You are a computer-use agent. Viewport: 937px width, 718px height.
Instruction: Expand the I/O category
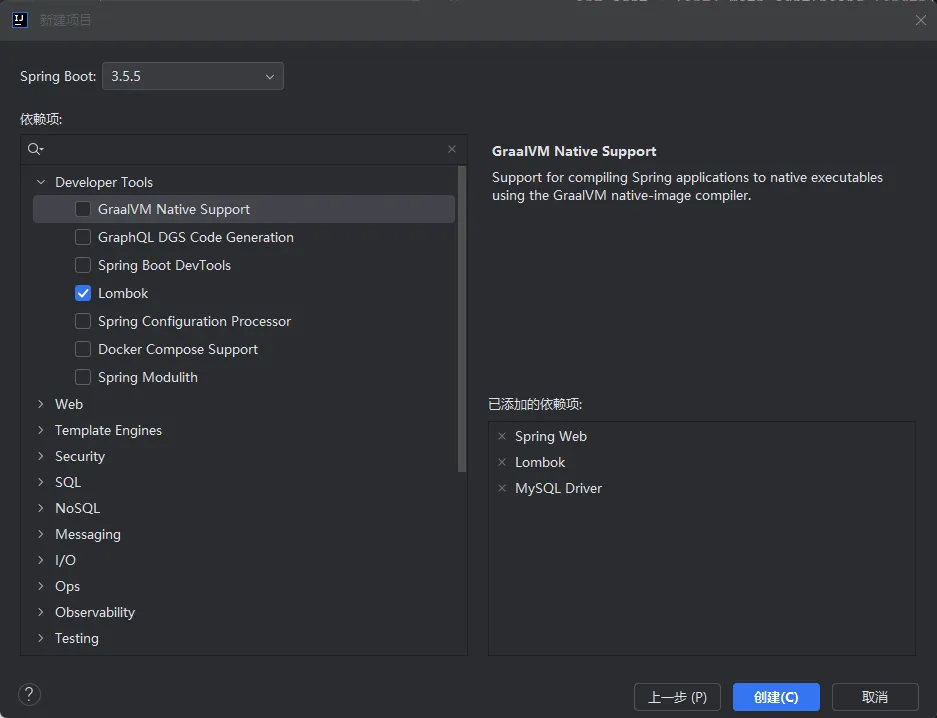point(41,560)
